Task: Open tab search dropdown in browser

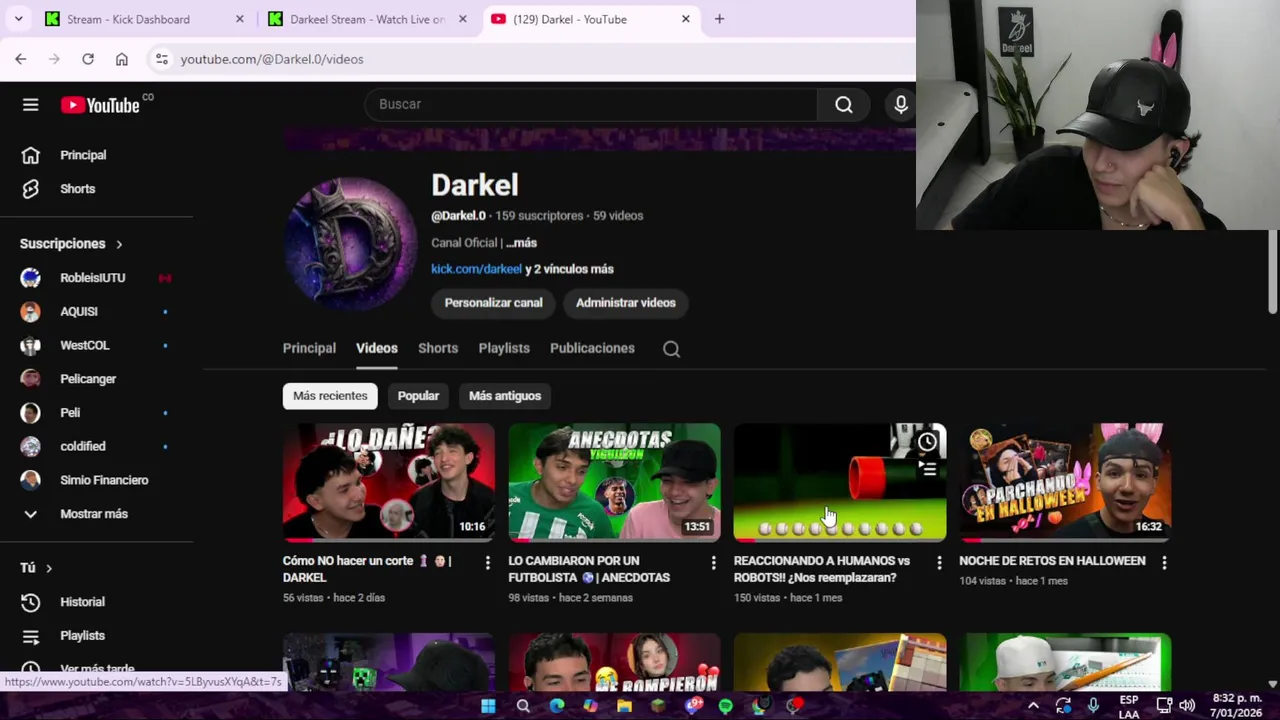Action: click(19, 19)
